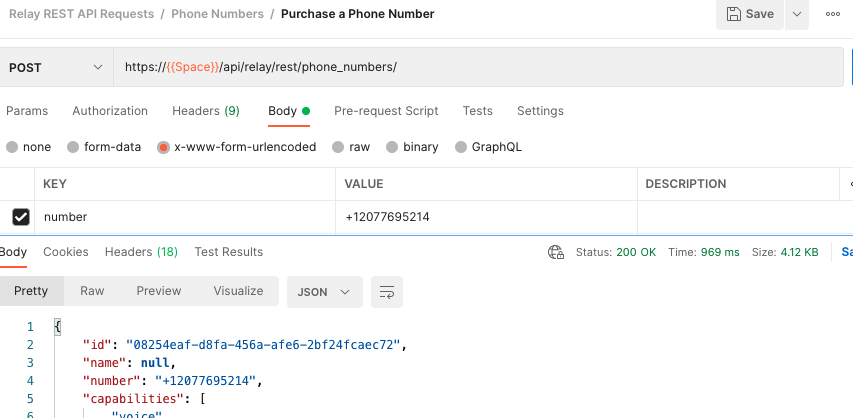The image size is (853, 418).
Task: Switch to the Headers (9) request tab
Action: pos(205,111)
